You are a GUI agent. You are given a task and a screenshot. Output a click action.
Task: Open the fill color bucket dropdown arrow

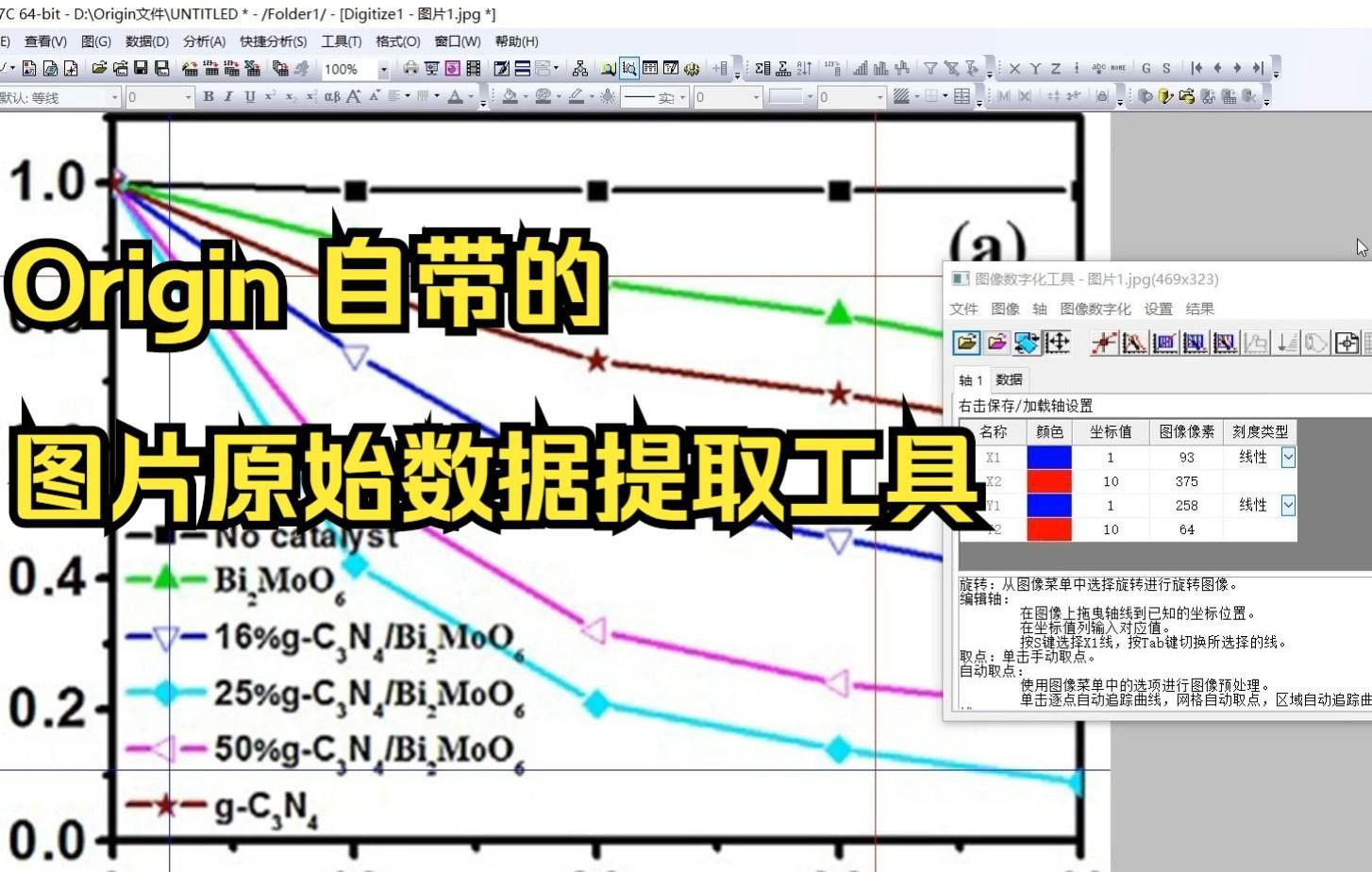[x=526, y=96]
